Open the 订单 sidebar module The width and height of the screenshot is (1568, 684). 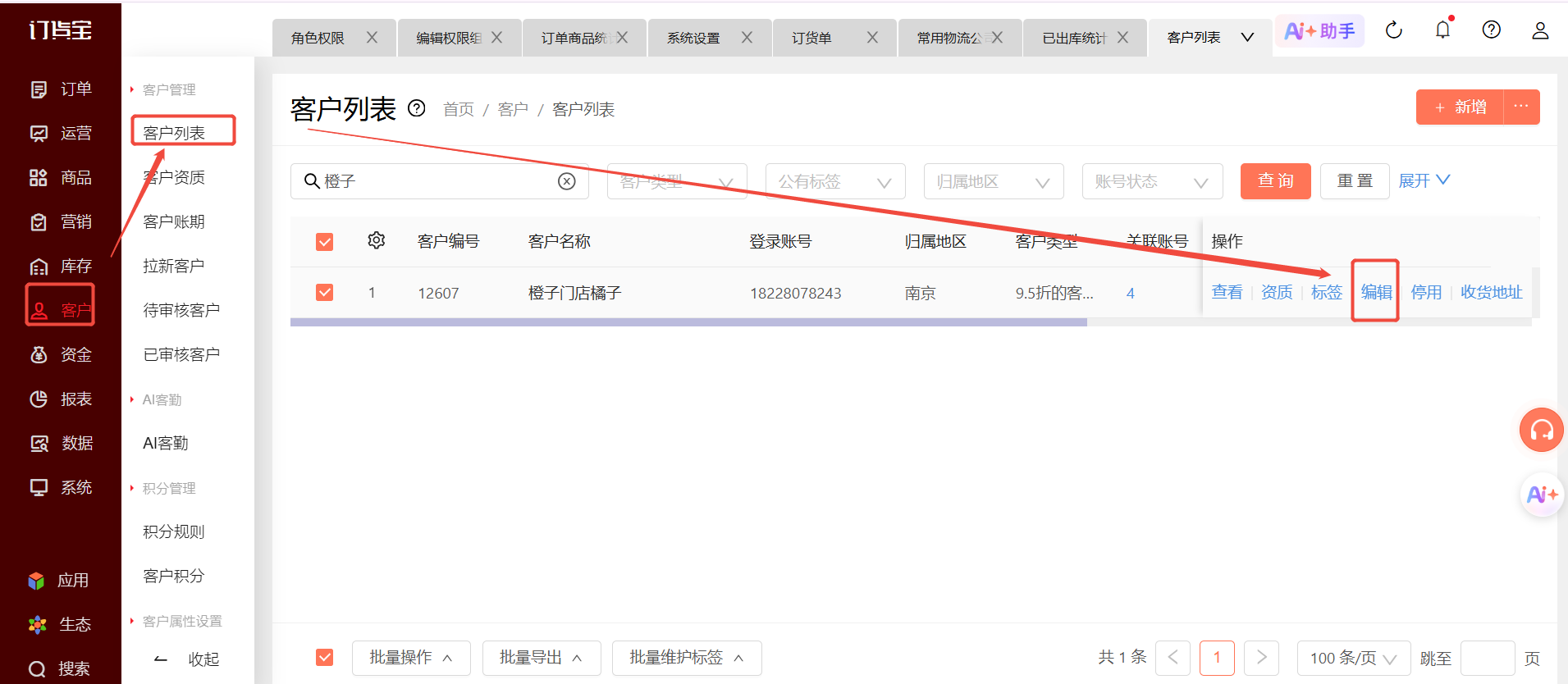[60, 89]
